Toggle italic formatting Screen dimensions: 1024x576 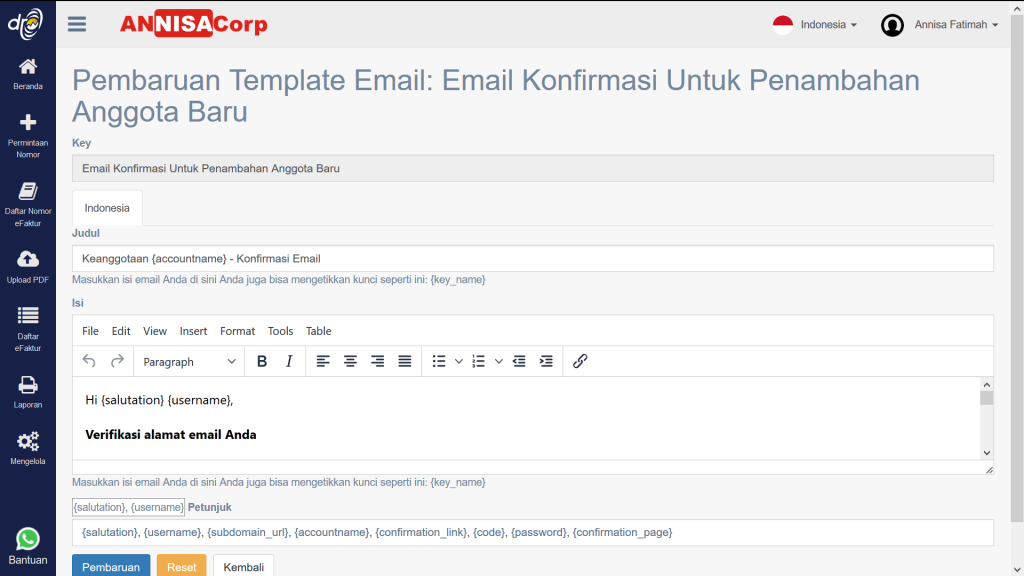click(x=288, y=361)
